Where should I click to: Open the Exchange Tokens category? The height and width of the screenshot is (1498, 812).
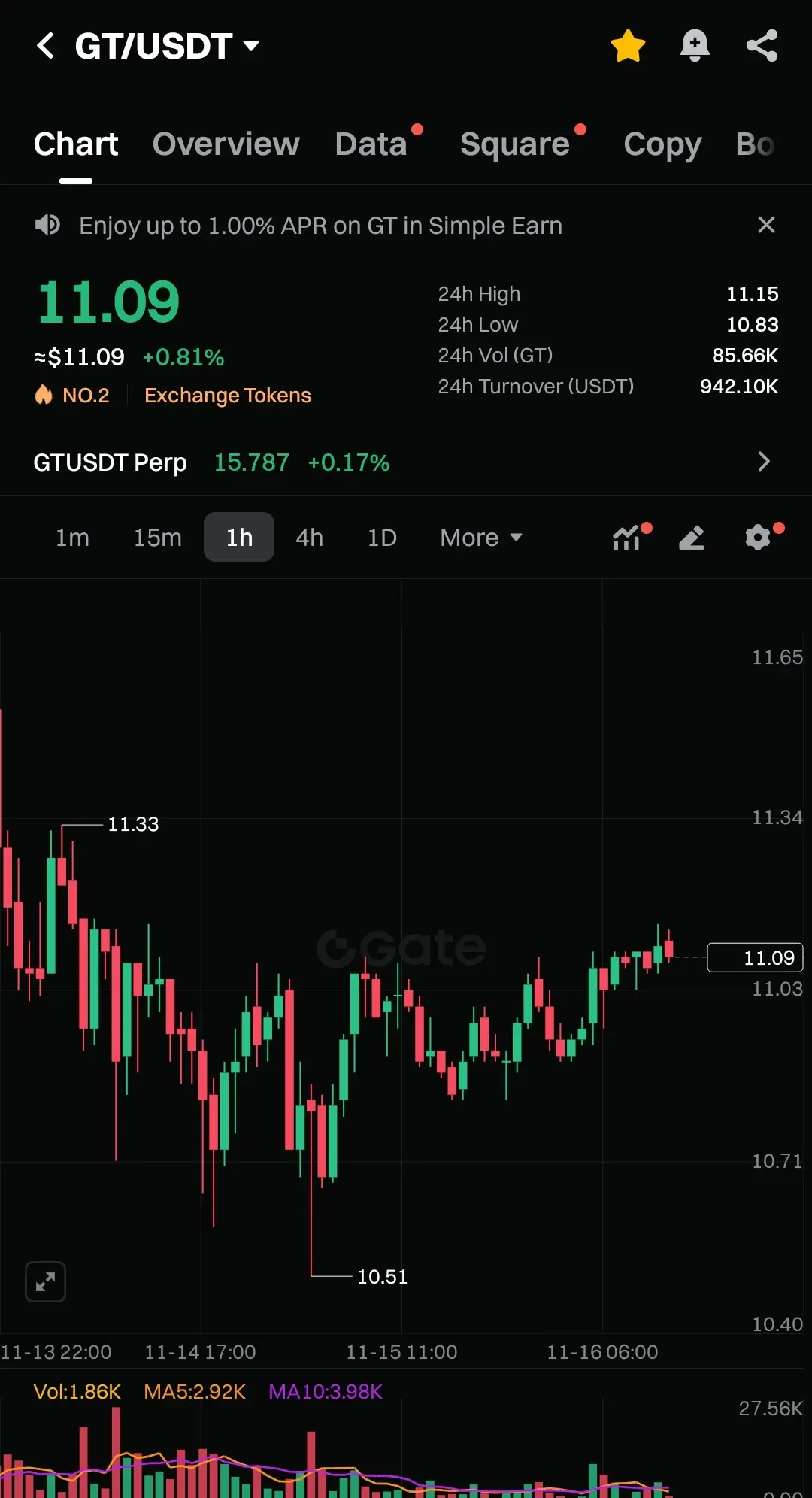[x=228, y=396]
